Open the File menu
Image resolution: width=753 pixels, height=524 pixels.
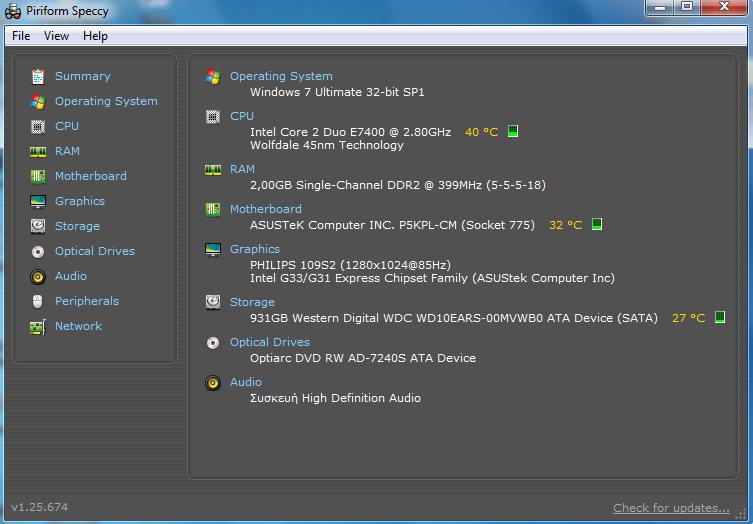point(21,36)
